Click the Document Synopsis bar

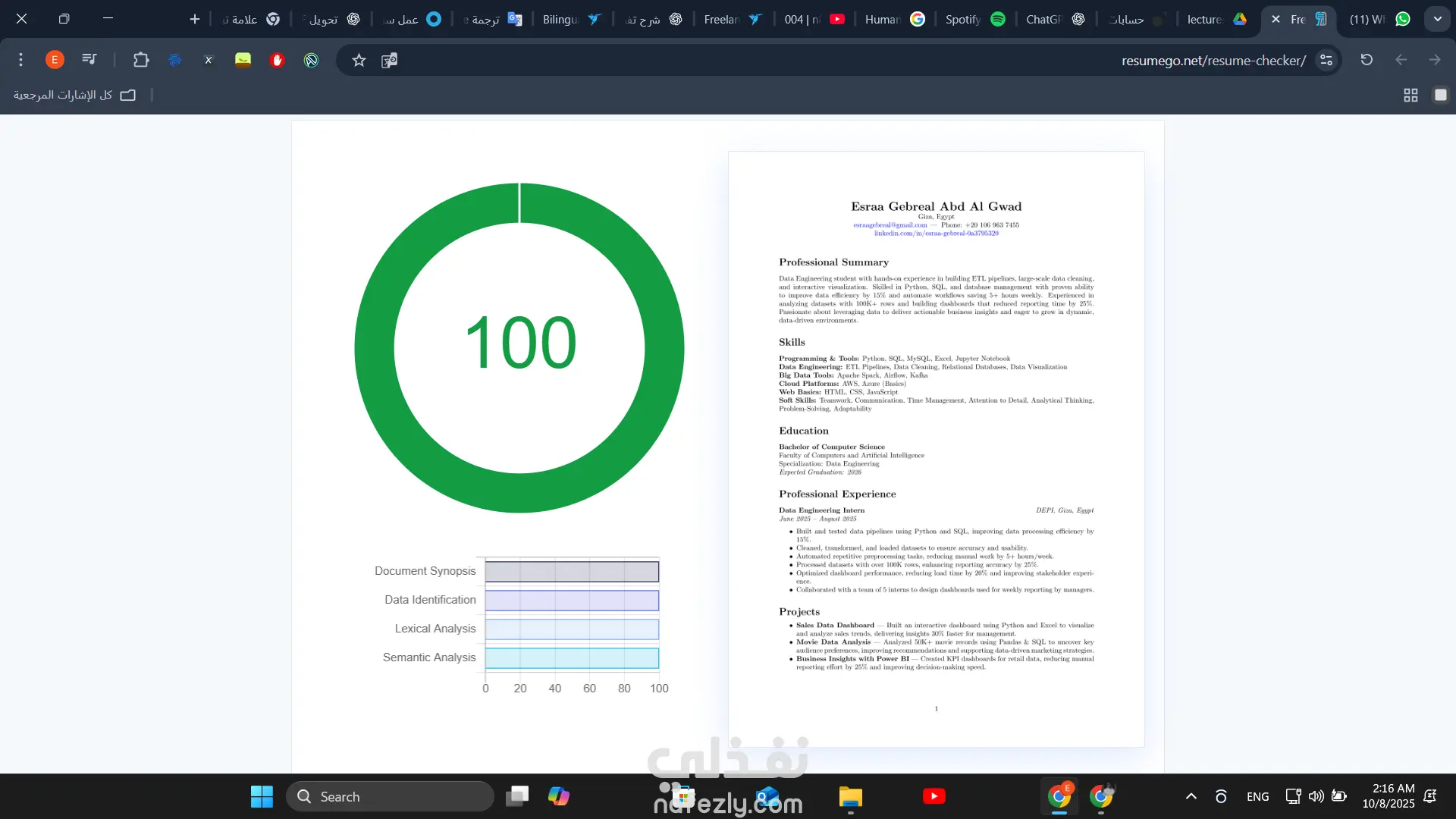(572, 571)
